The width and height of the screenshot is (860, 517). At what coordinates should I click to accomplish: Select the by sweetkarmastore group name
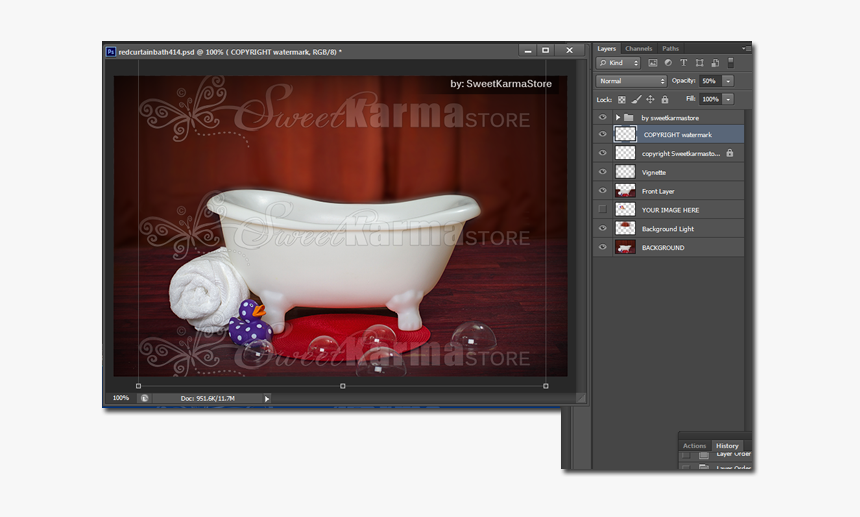coord(670,118)
